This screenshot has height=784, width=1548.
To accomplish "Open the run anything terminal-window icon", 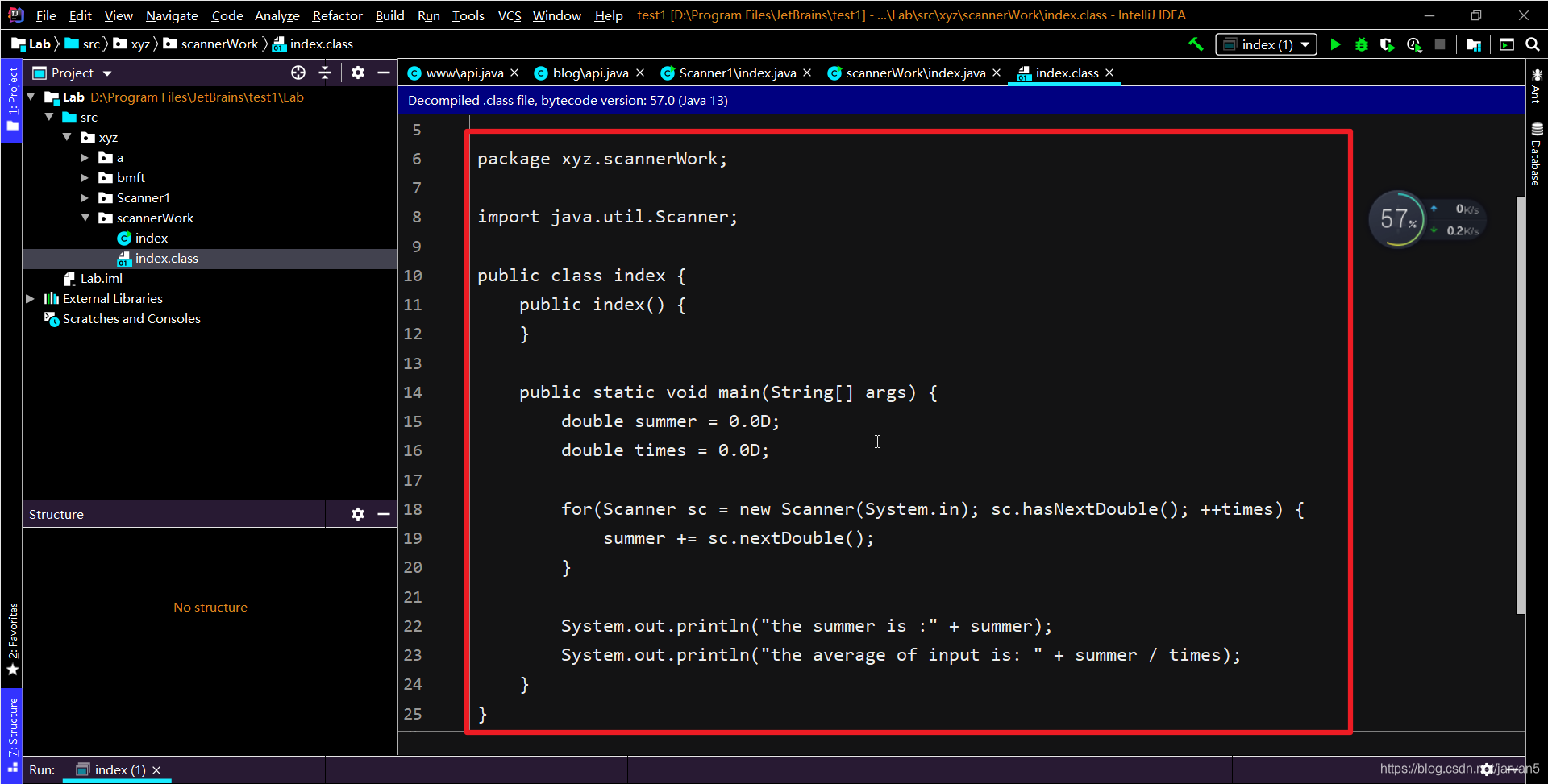I will click(1507, 44).
